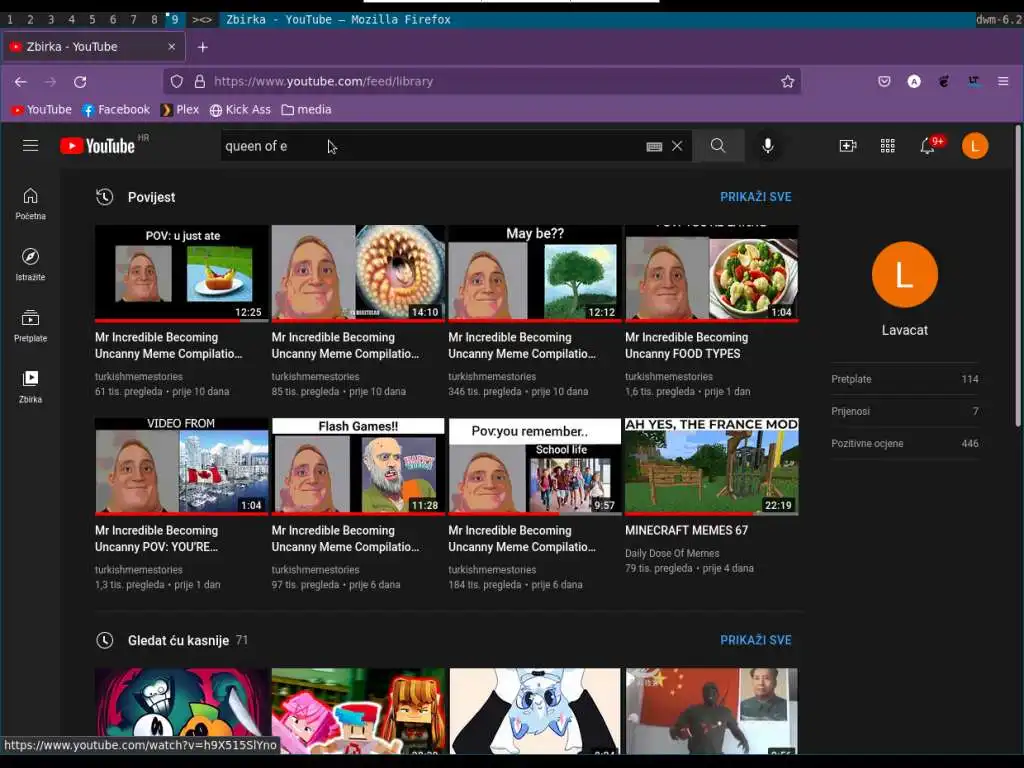The width and height of the screenshot is (1024, 768).
Task: Click the page vertical scrollbar
Action: click(x=1017, y=278)
